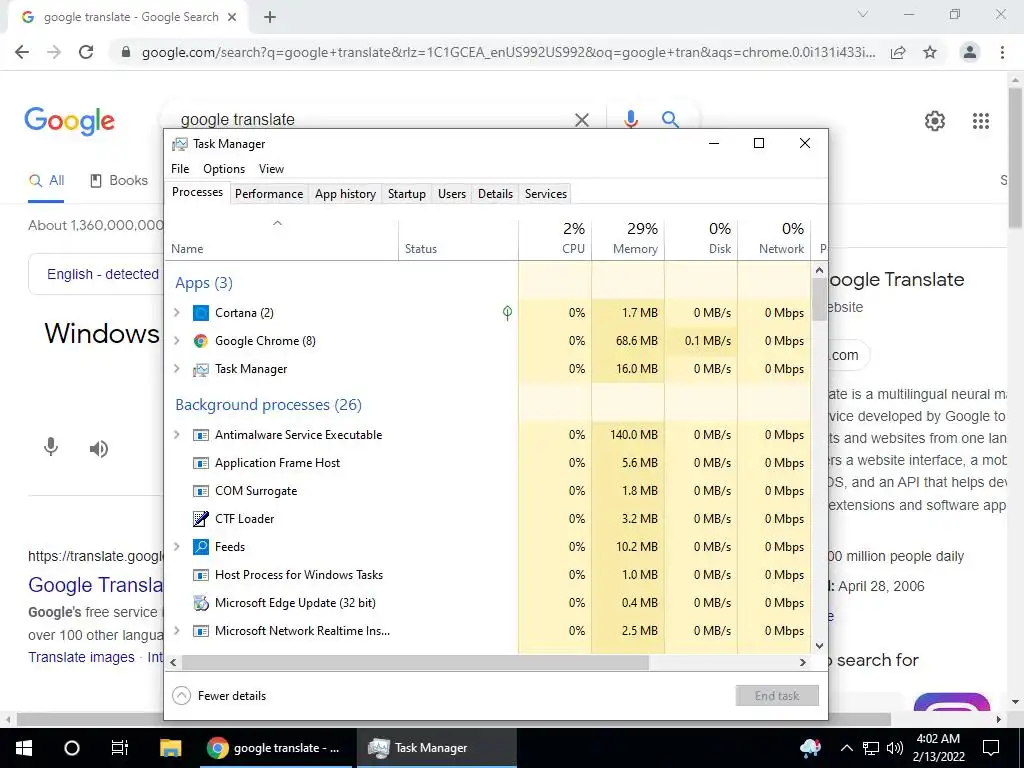Open the View menu in Task Manager
Screen dimensions: 1024x768
coord(271,168)
